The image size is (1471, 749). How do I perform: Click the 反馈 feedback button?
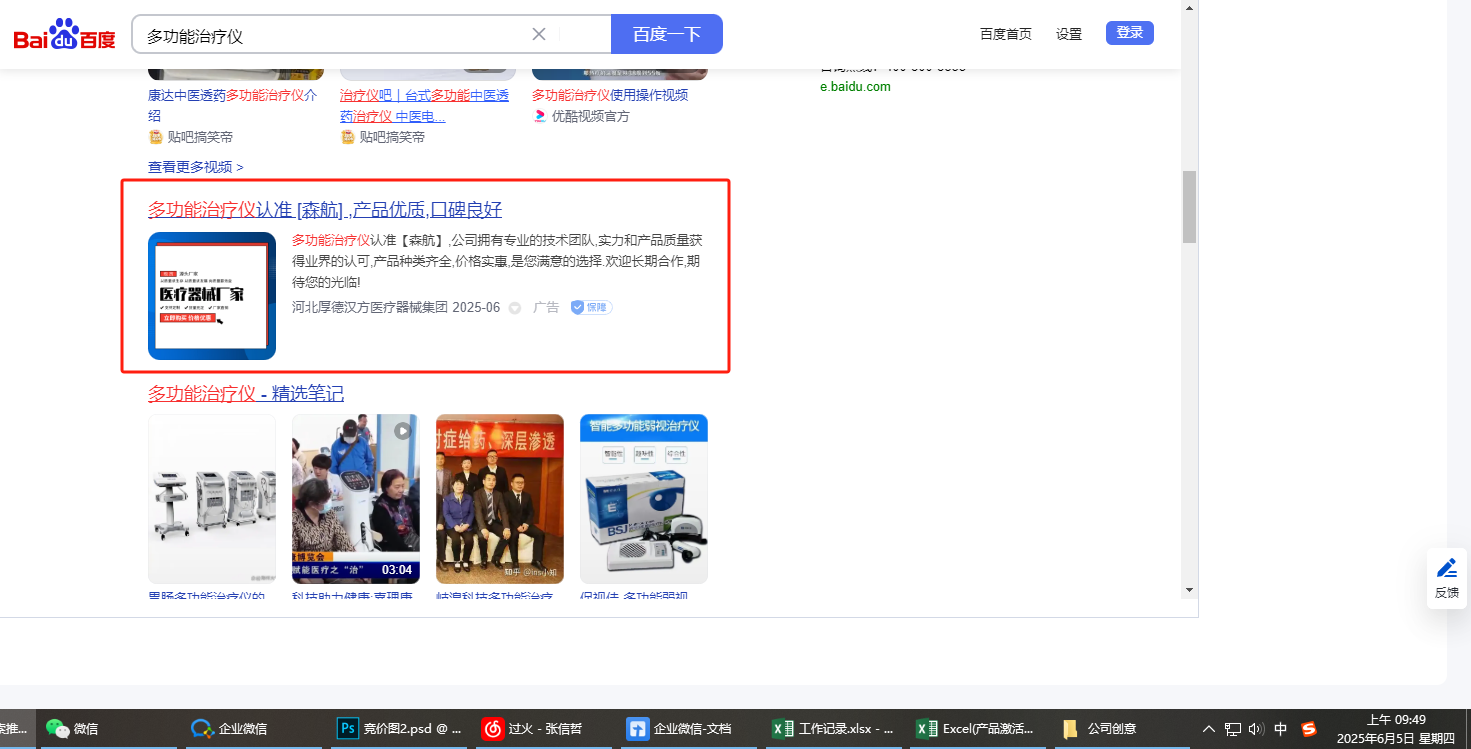pyautogui.click(x=1447, y=579)
